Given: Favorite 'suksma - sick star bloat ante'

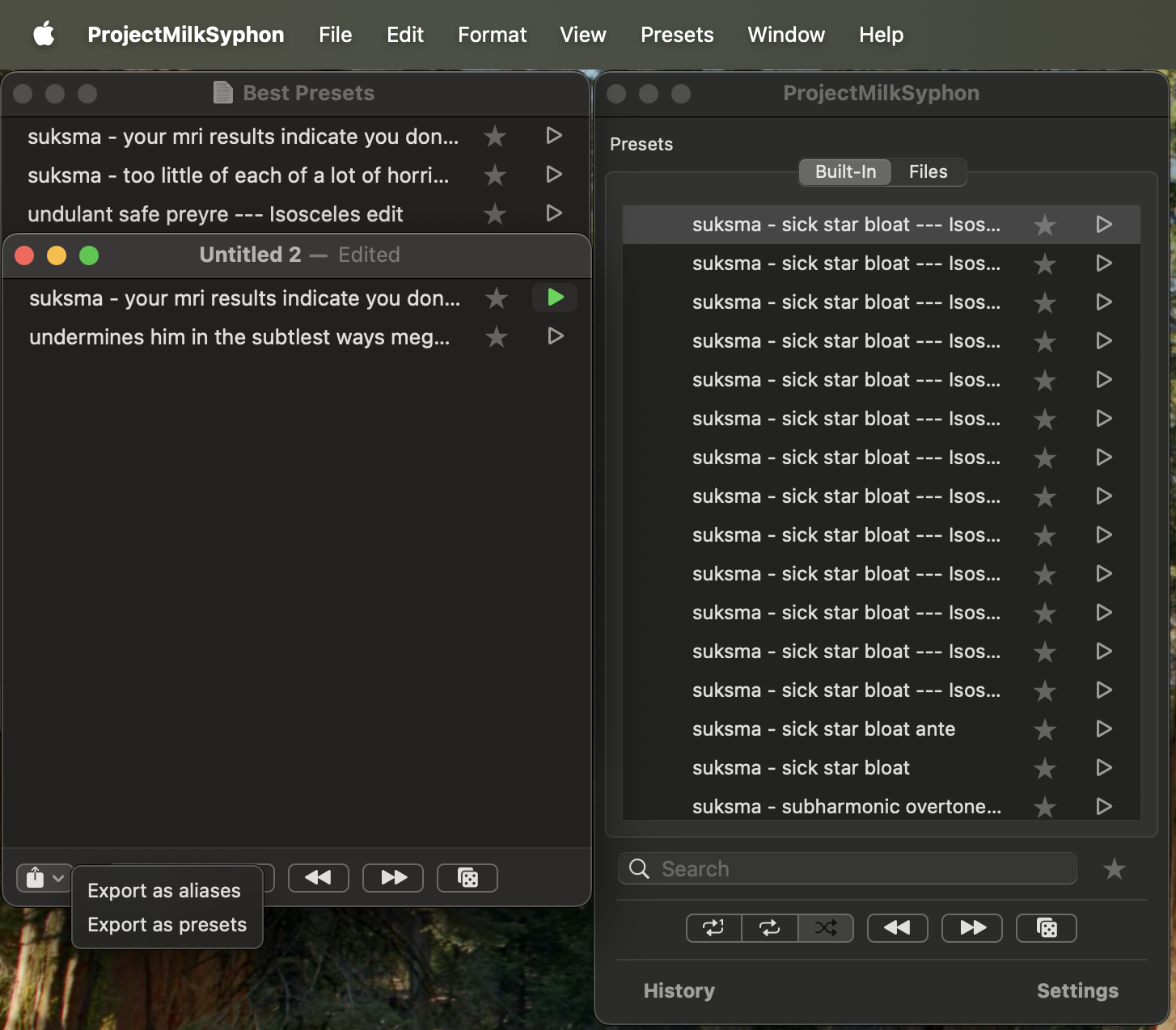Looking at the screenshot, I should pyautogui.click(x=1045, y=729).
